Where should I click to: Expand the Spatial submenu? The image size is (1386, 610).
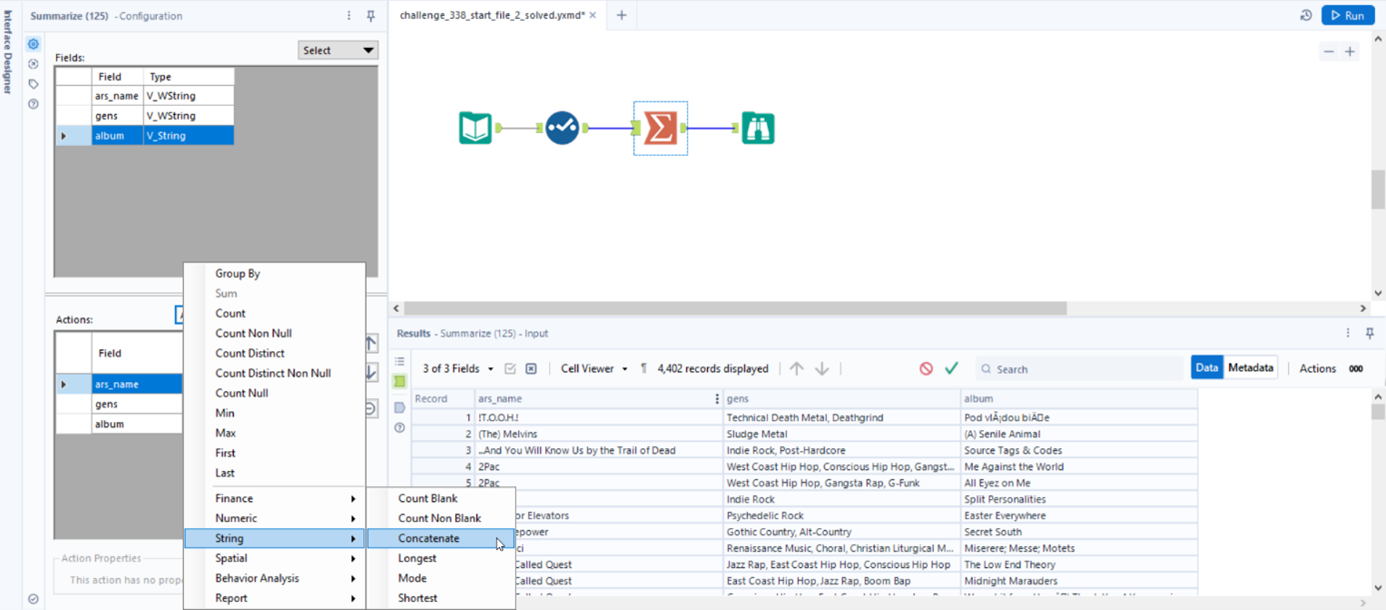(x=275, y=558)
